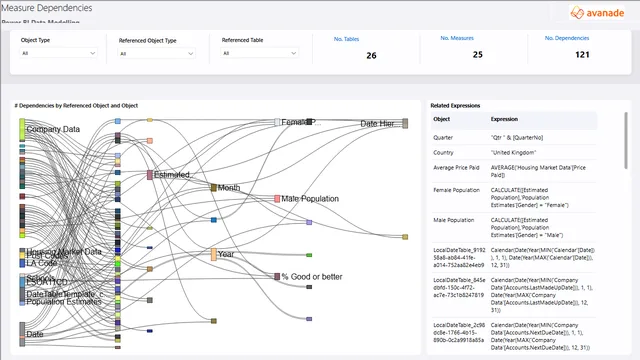Select the Average Price Paid row

click(x=514, y=171)
